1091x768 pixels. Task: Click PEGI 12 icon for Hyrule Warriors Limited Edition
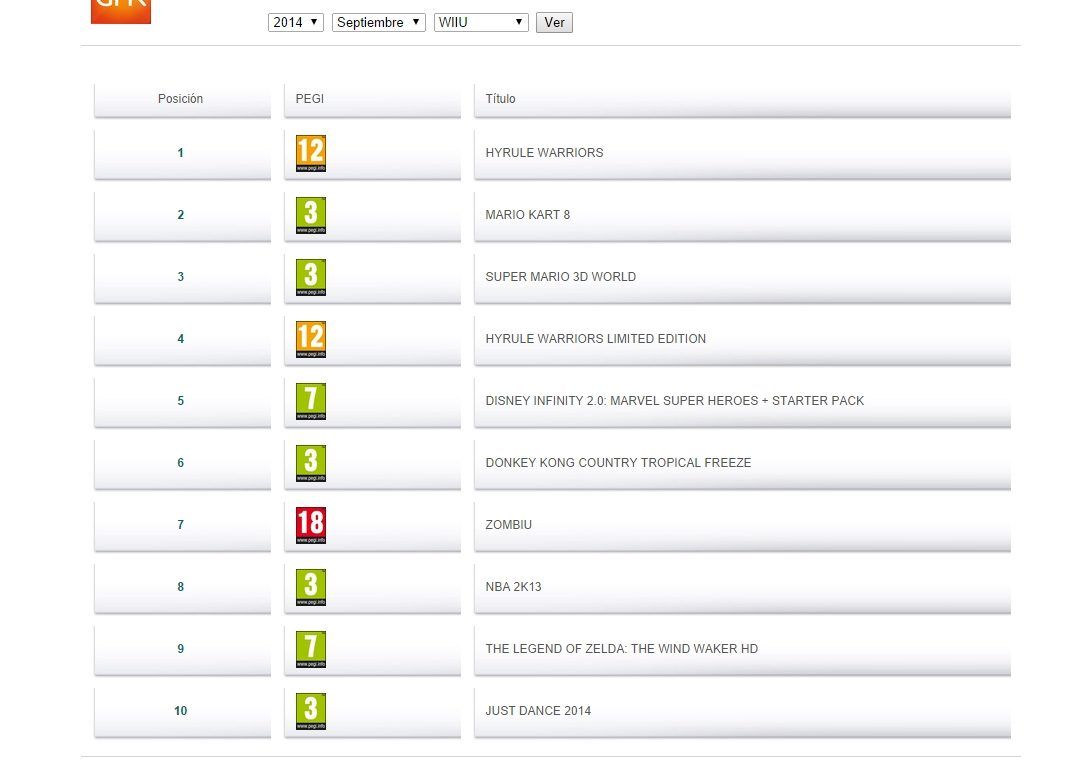click(x=310, y=339)
